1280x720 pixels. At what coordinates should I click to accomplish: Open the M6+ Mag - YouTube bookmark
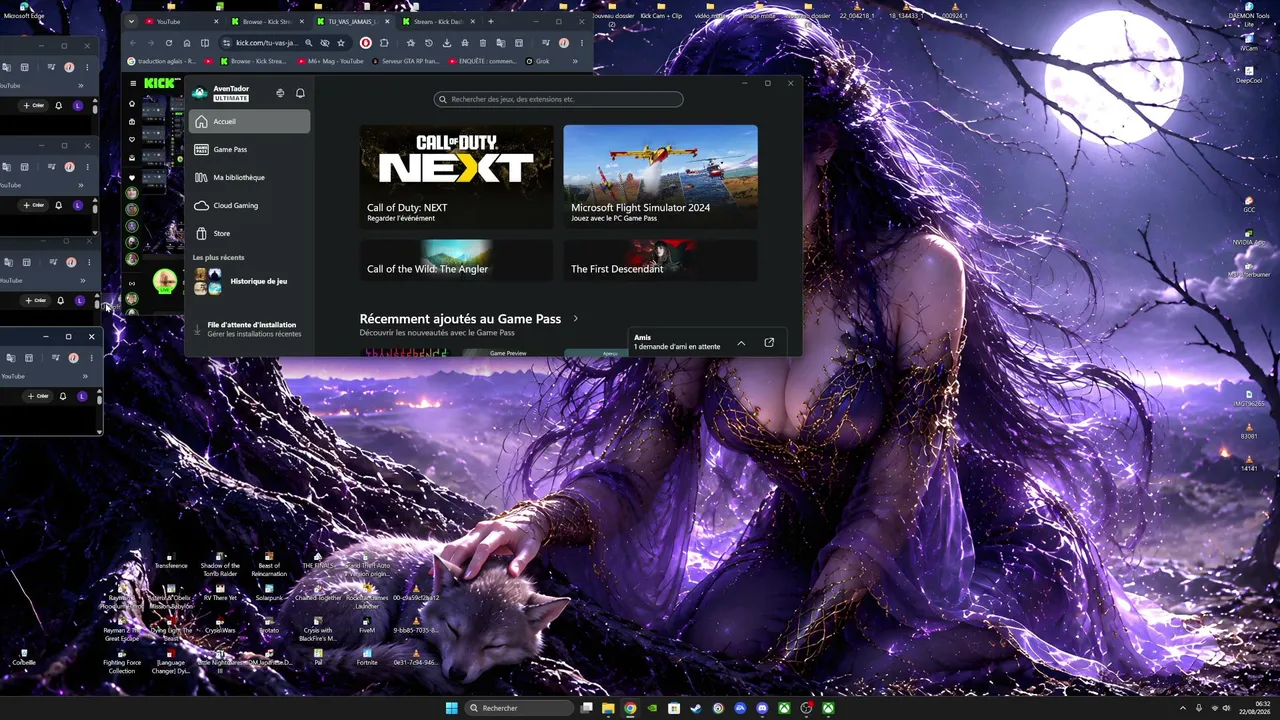pyautogui.click(x=331, y=61)
